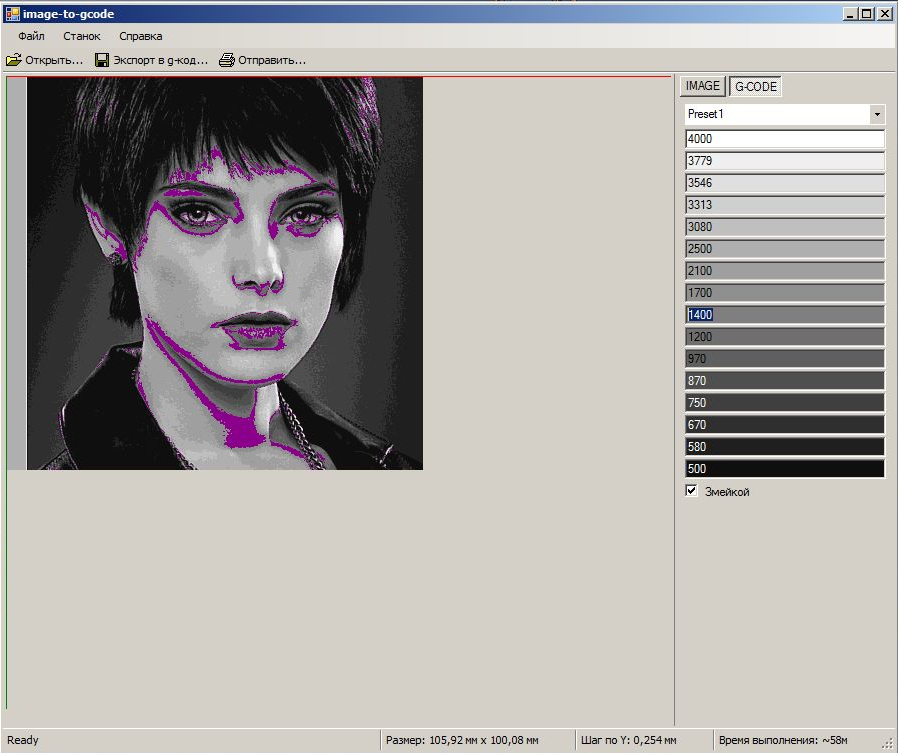Switch to the IMAGE tab
Screen dimensions: 898x753
[703, 86]
